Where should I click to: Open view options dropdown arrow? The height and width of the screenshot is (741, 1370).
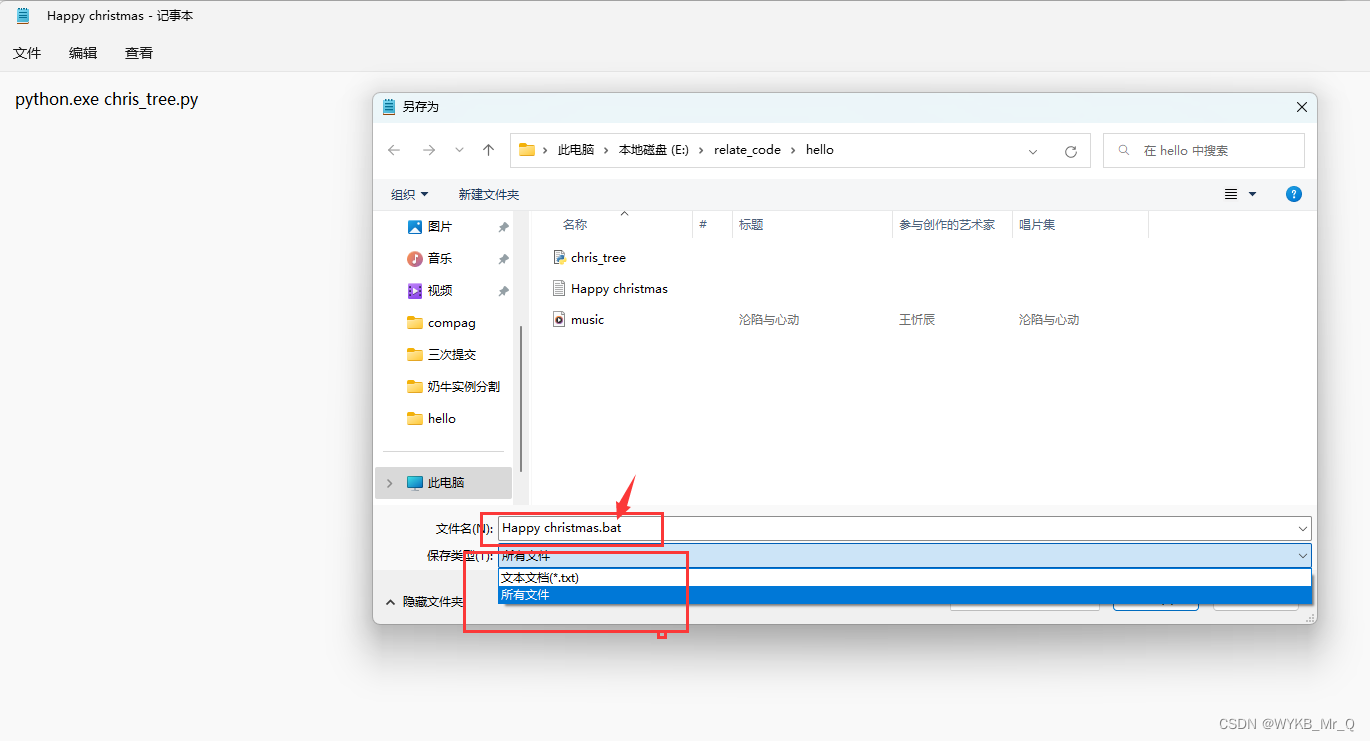pos(1252,194)
